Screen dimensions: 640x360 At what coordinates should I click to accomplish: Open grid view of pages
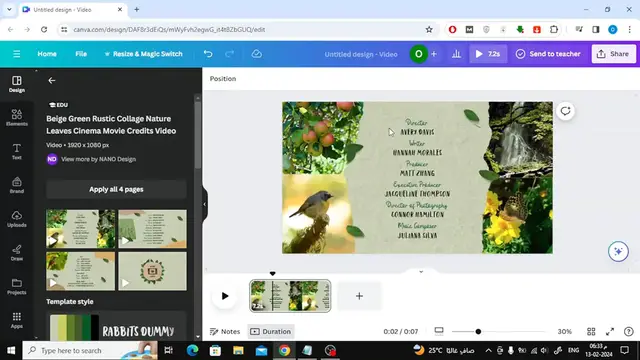coord(591,331)
